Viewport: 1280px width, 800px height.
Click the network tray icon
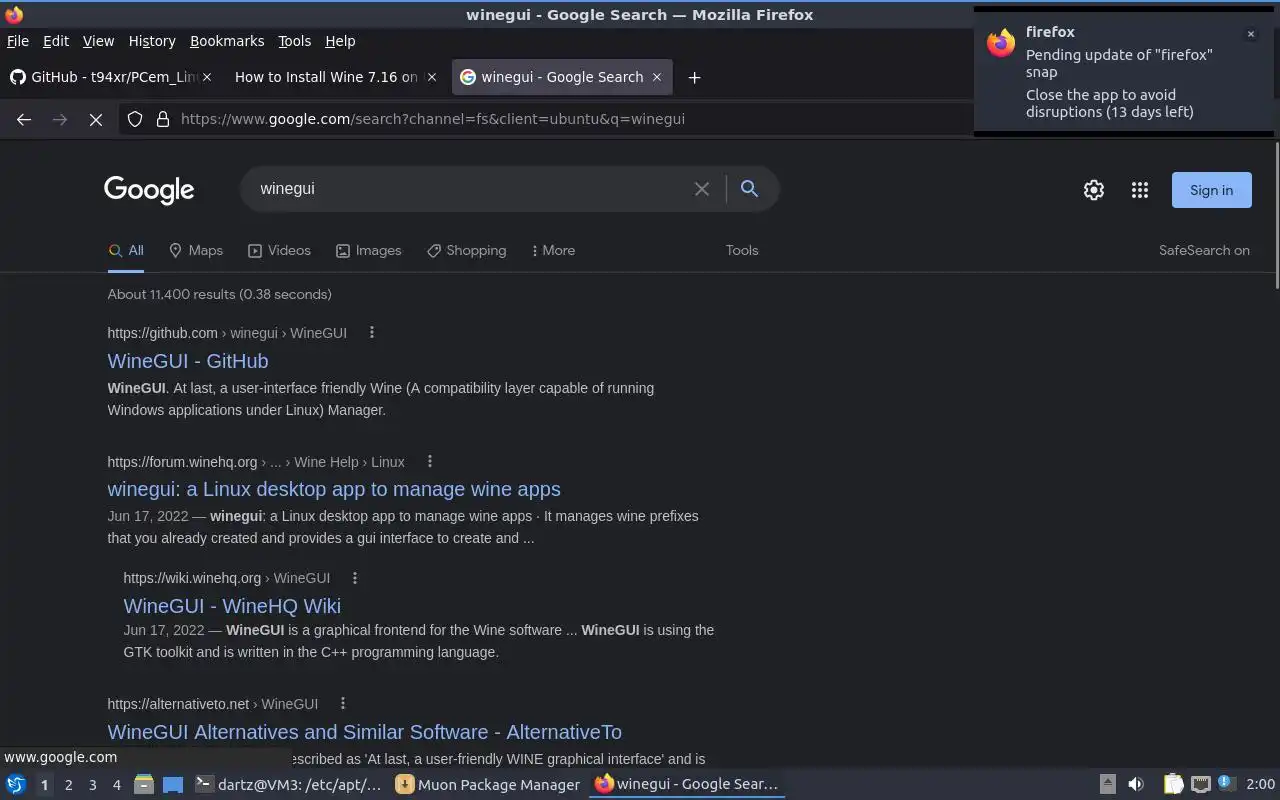[x=1201, y=784]
